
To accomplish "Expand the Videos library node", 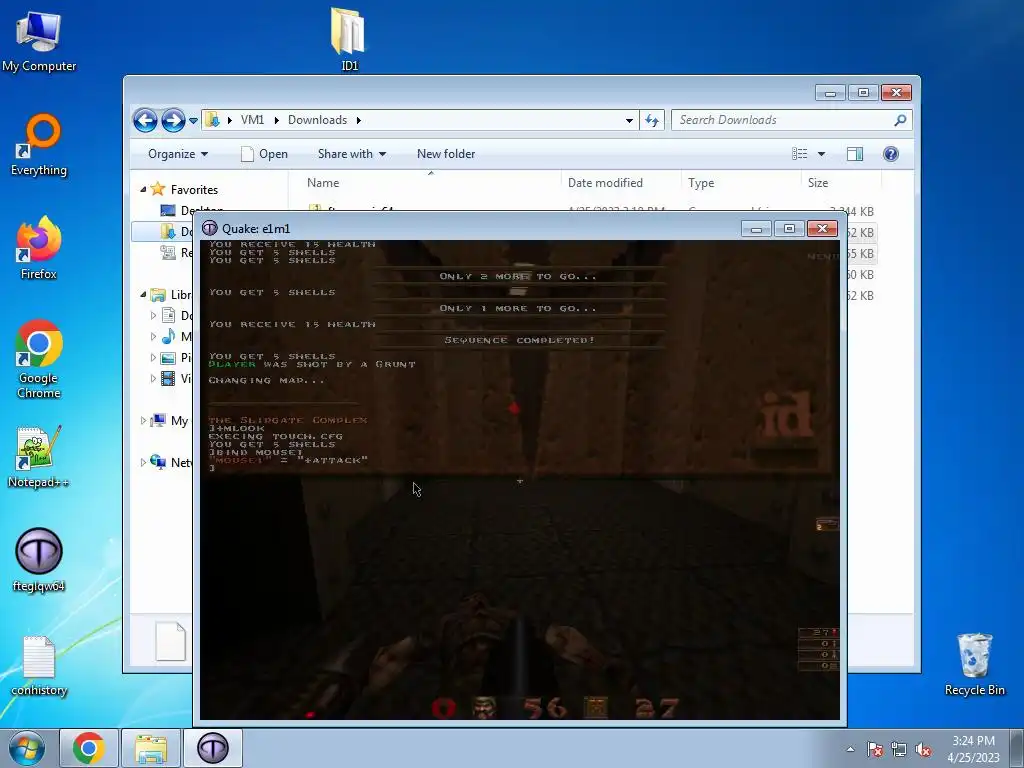I will coord(153,379).
